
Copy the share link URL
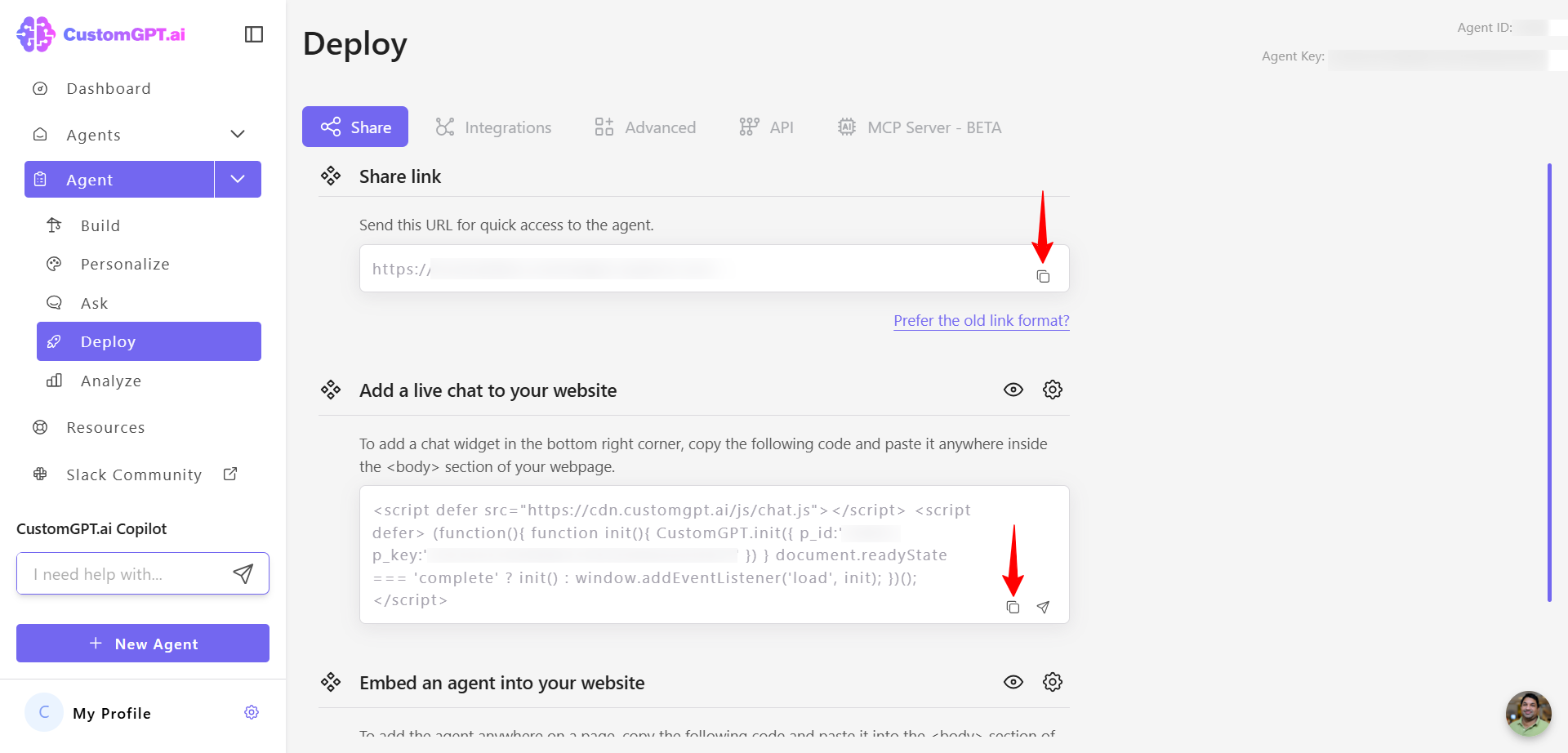1043,276
